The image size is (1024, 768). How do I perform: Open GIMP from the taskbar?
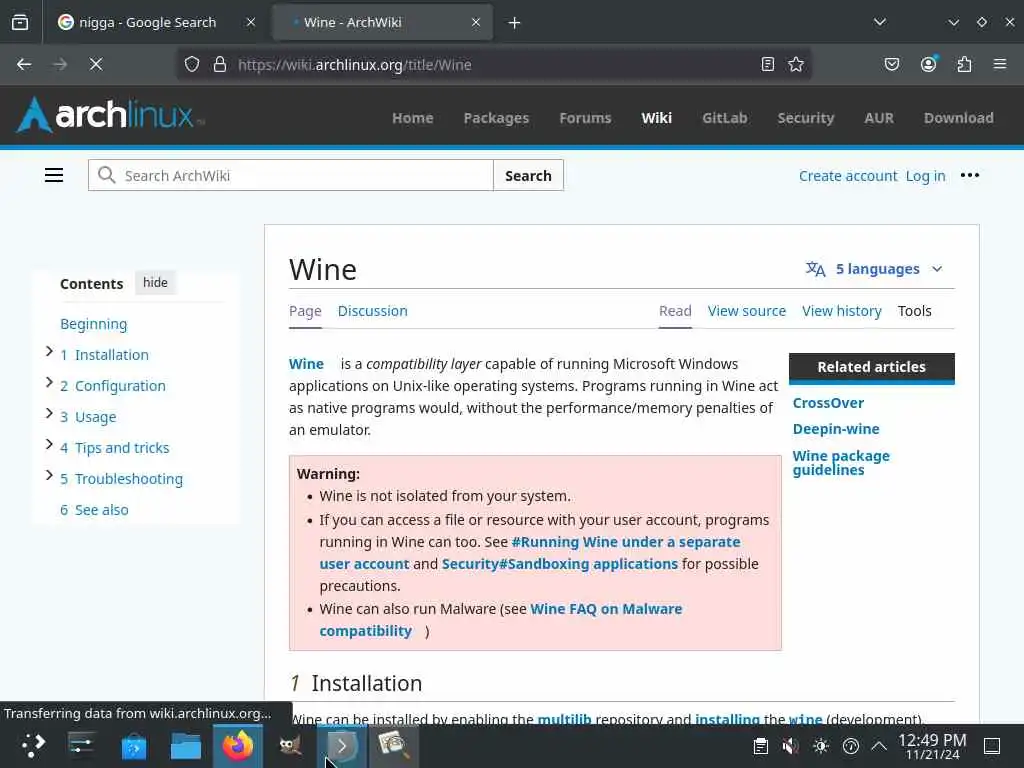pos(290,746)
